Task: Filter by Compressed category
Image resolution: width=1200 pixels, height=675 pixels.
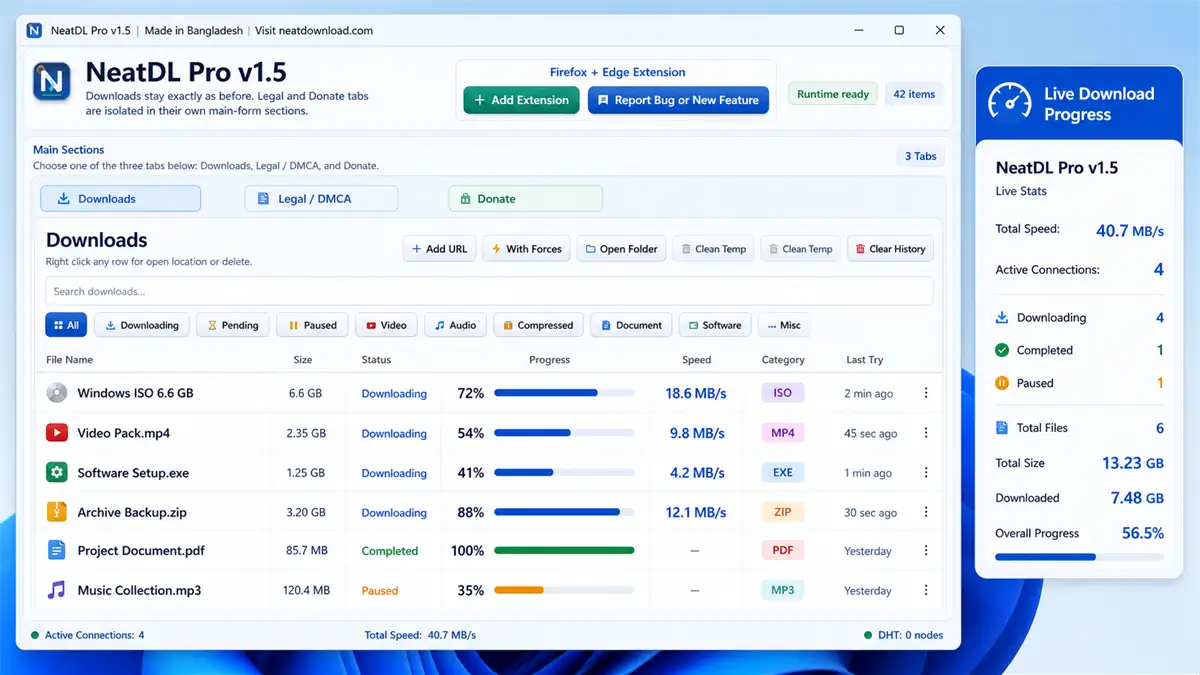Action: click(537, 325)
